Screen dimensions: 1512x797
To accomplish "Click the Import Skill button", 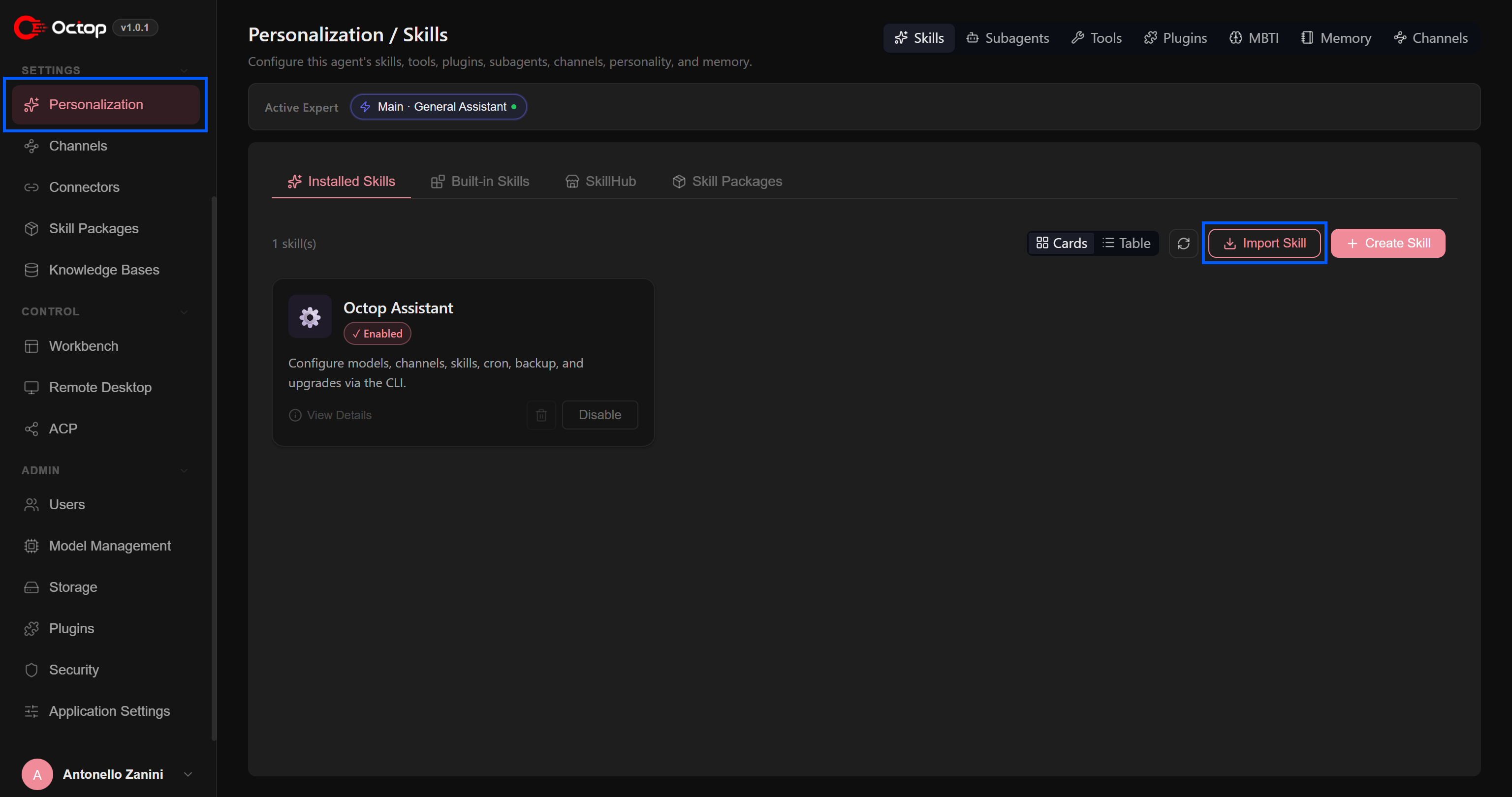I will (x=1264, y=243).
